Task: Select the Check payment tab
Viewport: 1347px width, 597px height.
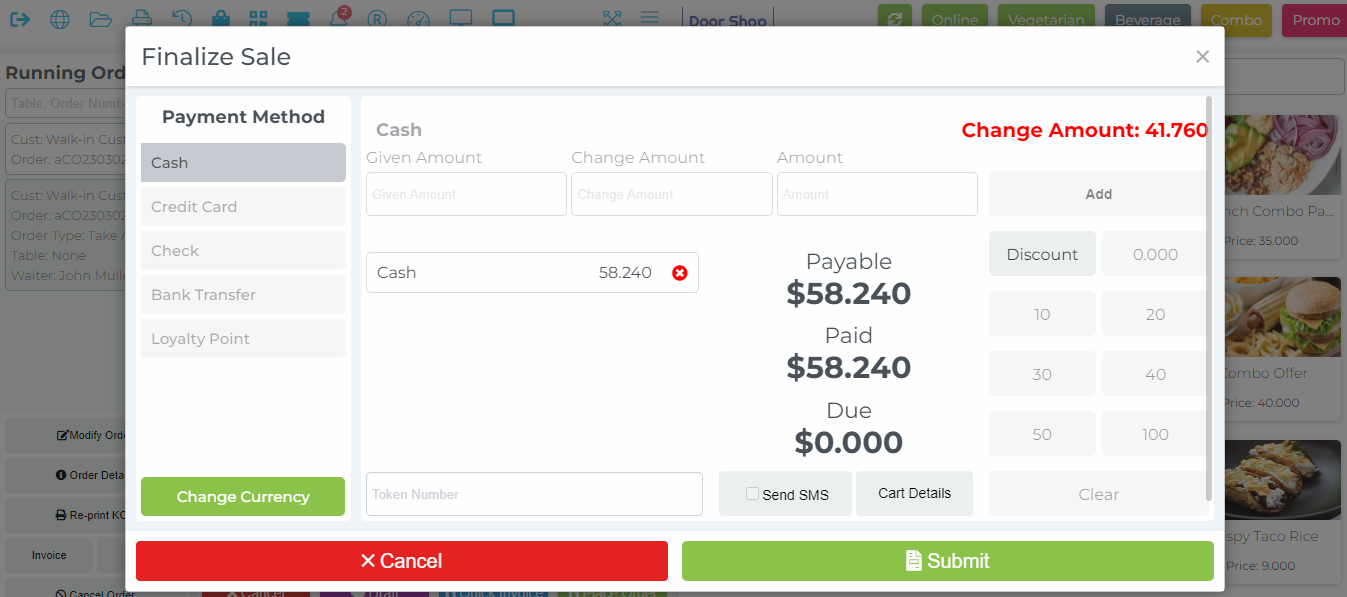Action: [242, 250]
